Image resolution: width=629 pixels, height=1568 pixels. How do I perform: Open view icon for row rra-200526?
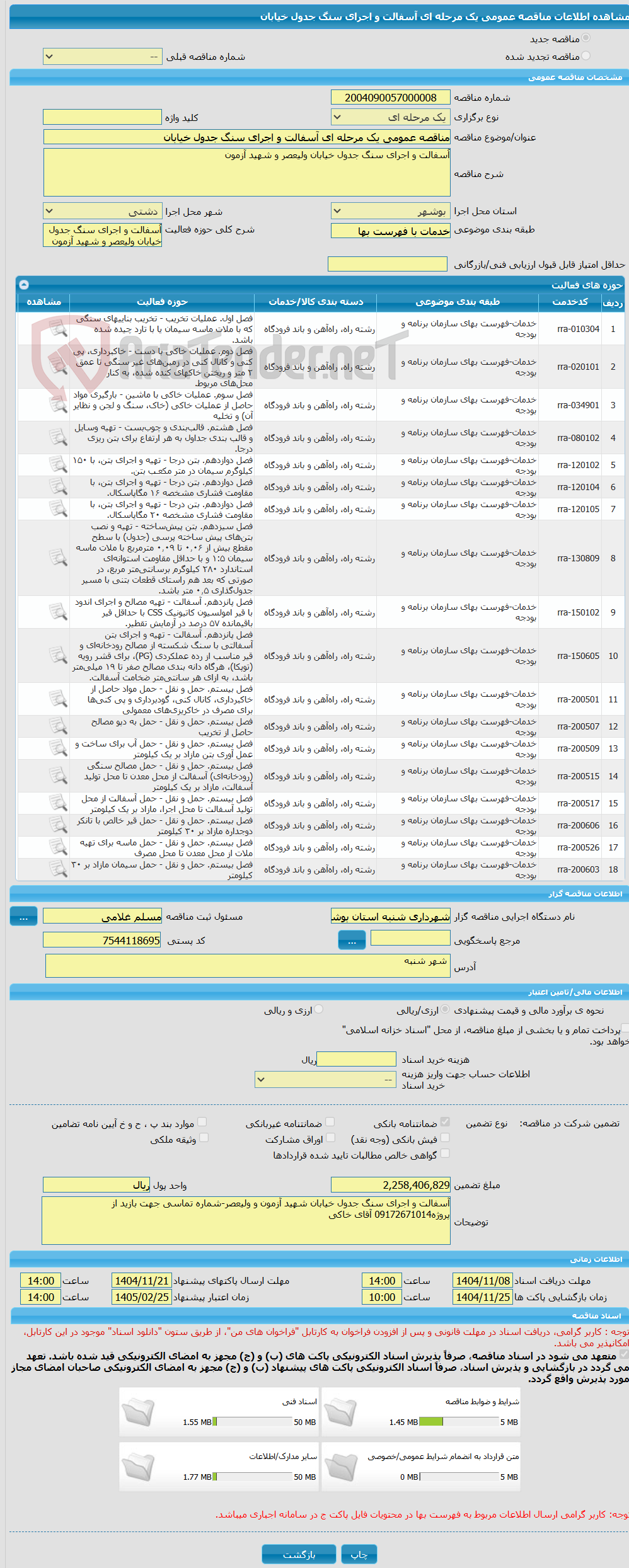click(x=59, y=847)
